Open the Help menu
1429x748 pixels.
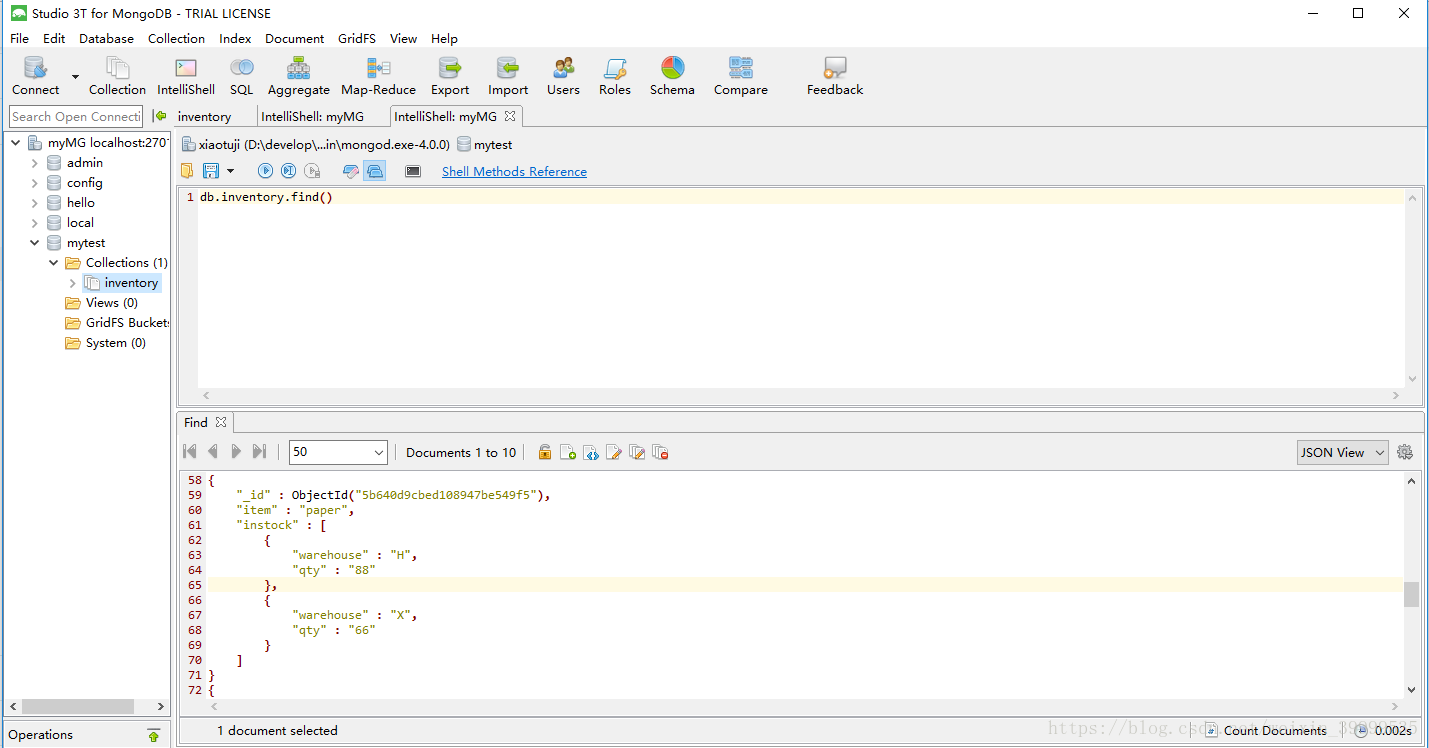(x=444, y=39)
